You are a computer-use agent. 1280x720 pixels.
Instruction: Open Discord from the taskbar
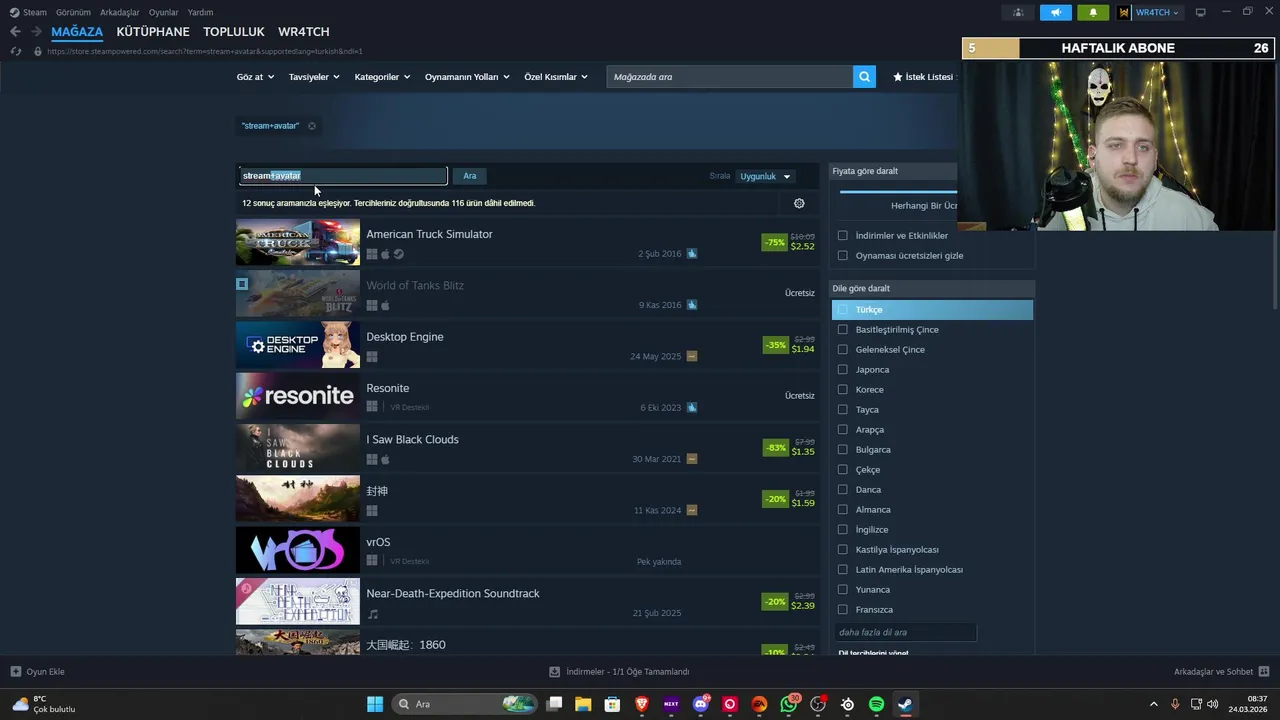click(701, 704)
